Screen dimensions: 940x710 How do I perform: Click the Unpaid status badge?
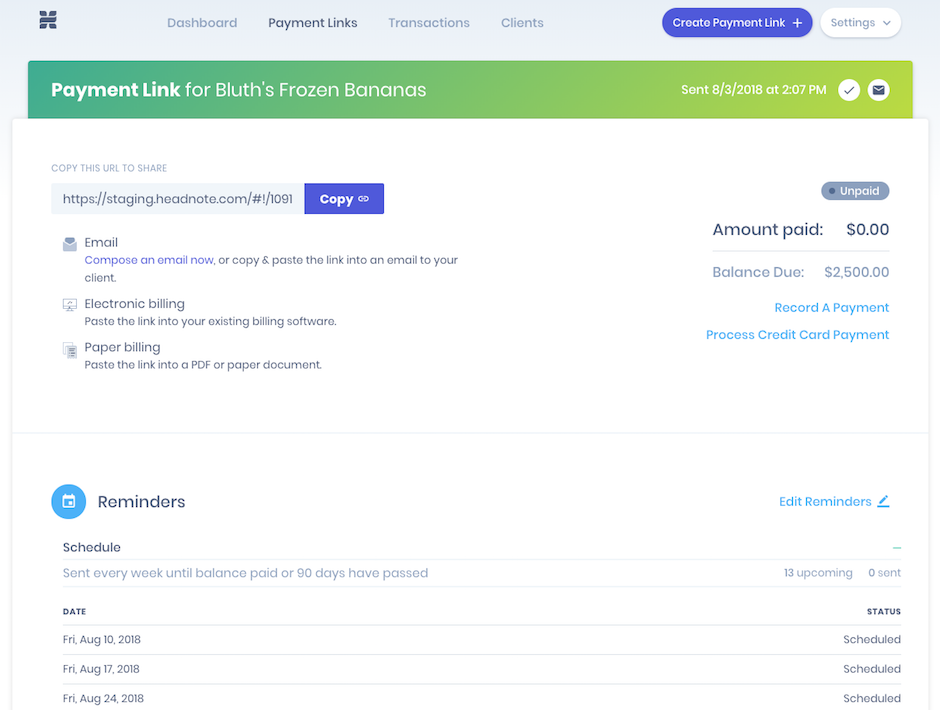pos(855,190)
